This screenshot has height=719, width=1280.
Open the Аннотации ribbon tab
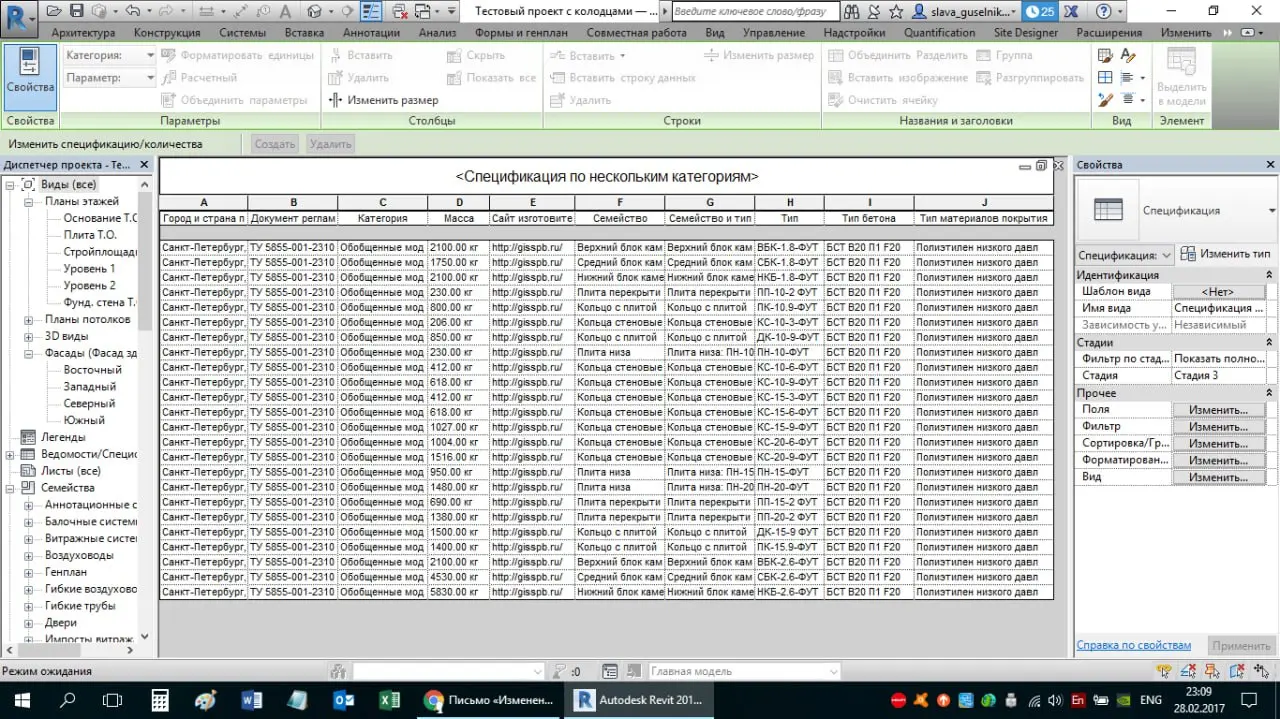371,32
